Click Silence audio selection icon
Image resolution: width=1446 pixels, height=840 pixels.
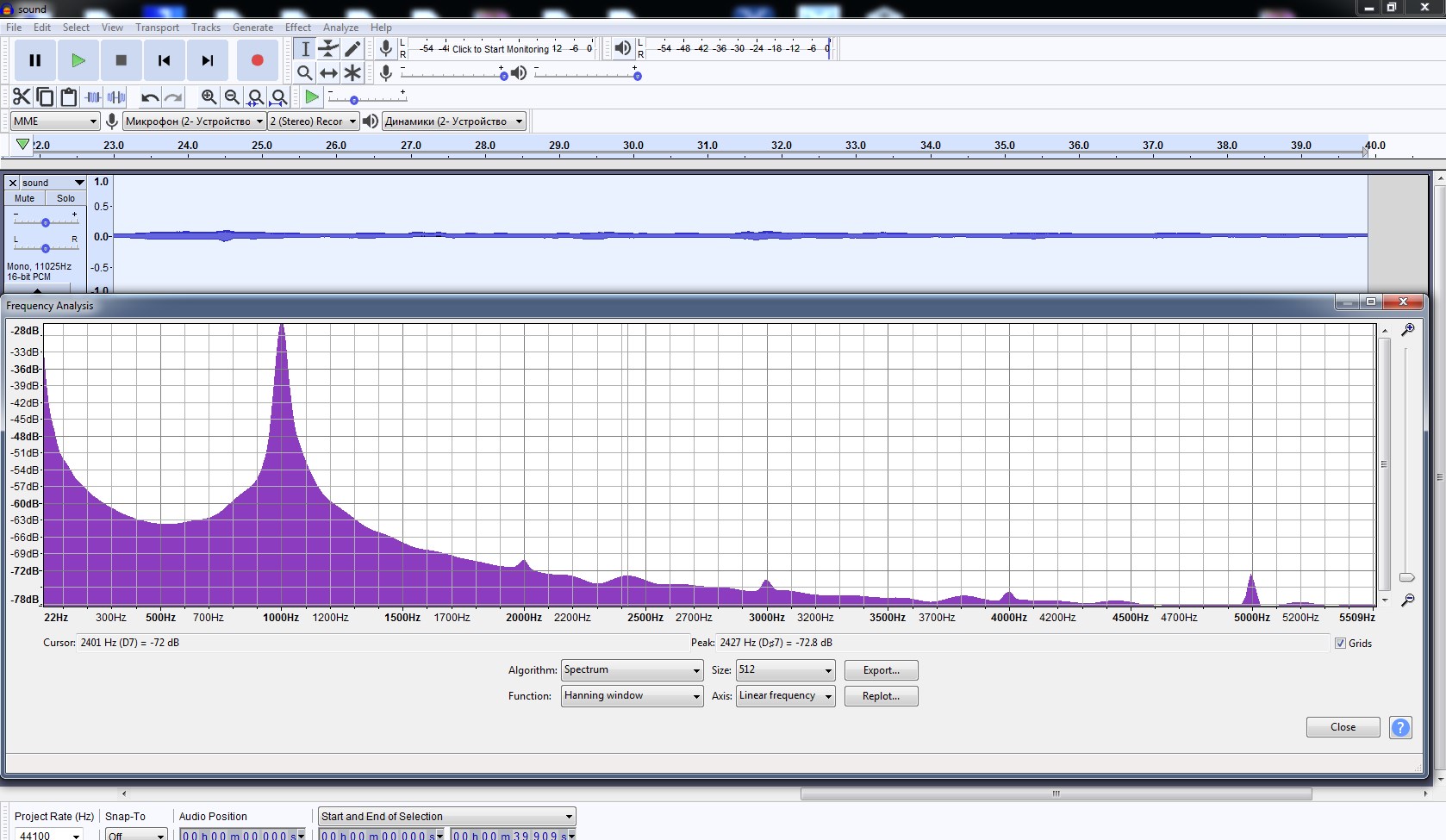116,97
